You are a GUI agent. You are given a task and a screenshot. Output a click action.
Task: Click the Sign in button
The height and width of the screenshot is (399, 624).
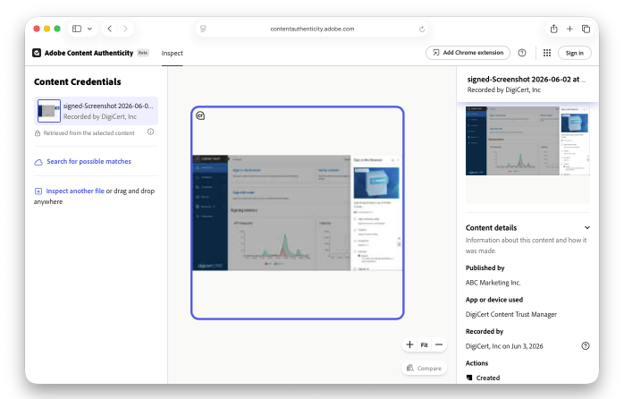click(x=574, y=53)
